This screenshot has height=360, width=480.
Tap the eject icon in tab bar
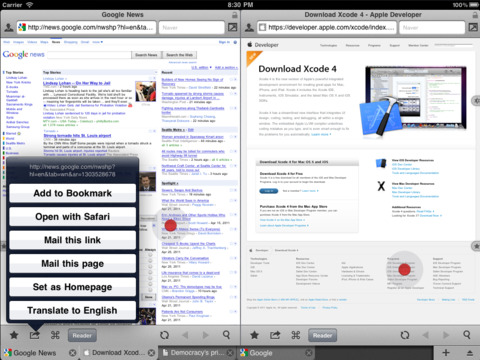pos(470,353)
